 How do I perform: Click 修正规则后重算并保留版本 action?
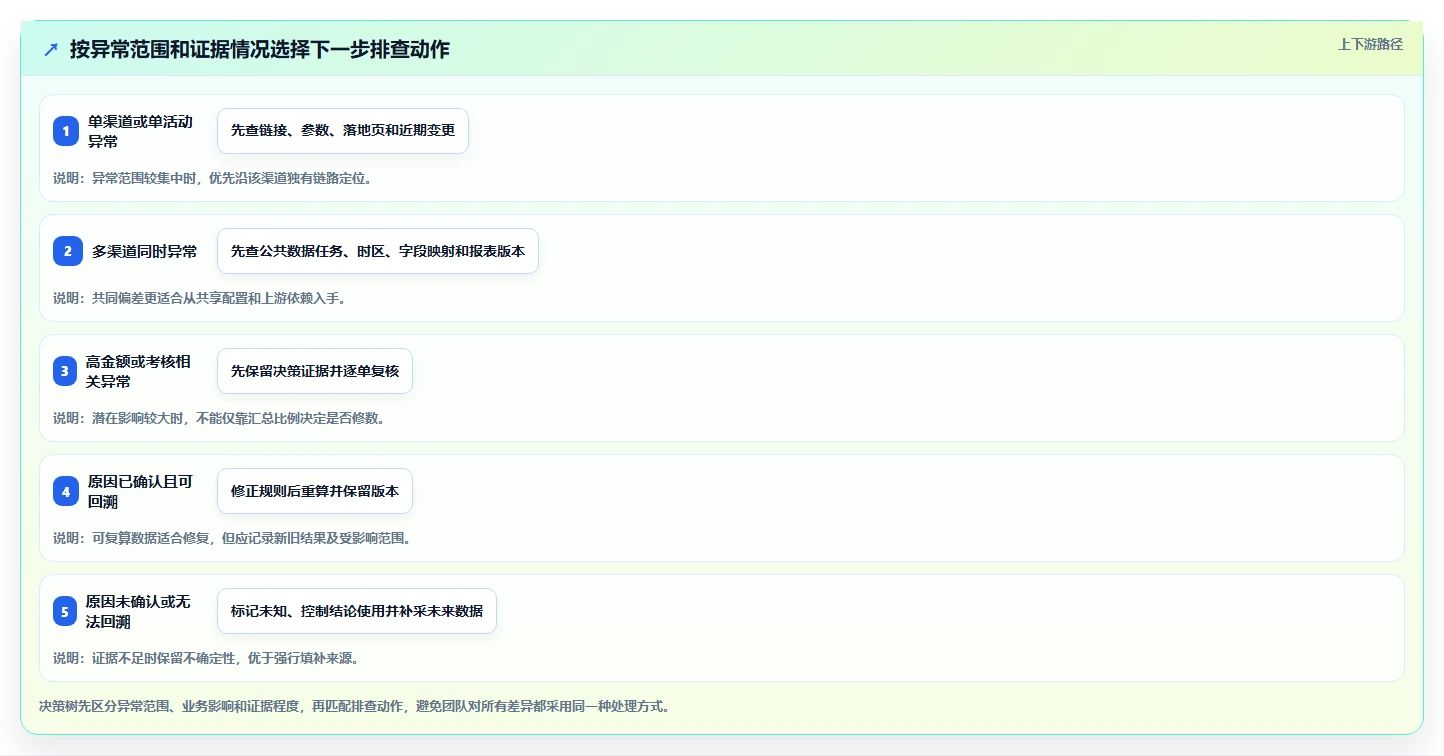click(315, 491)
